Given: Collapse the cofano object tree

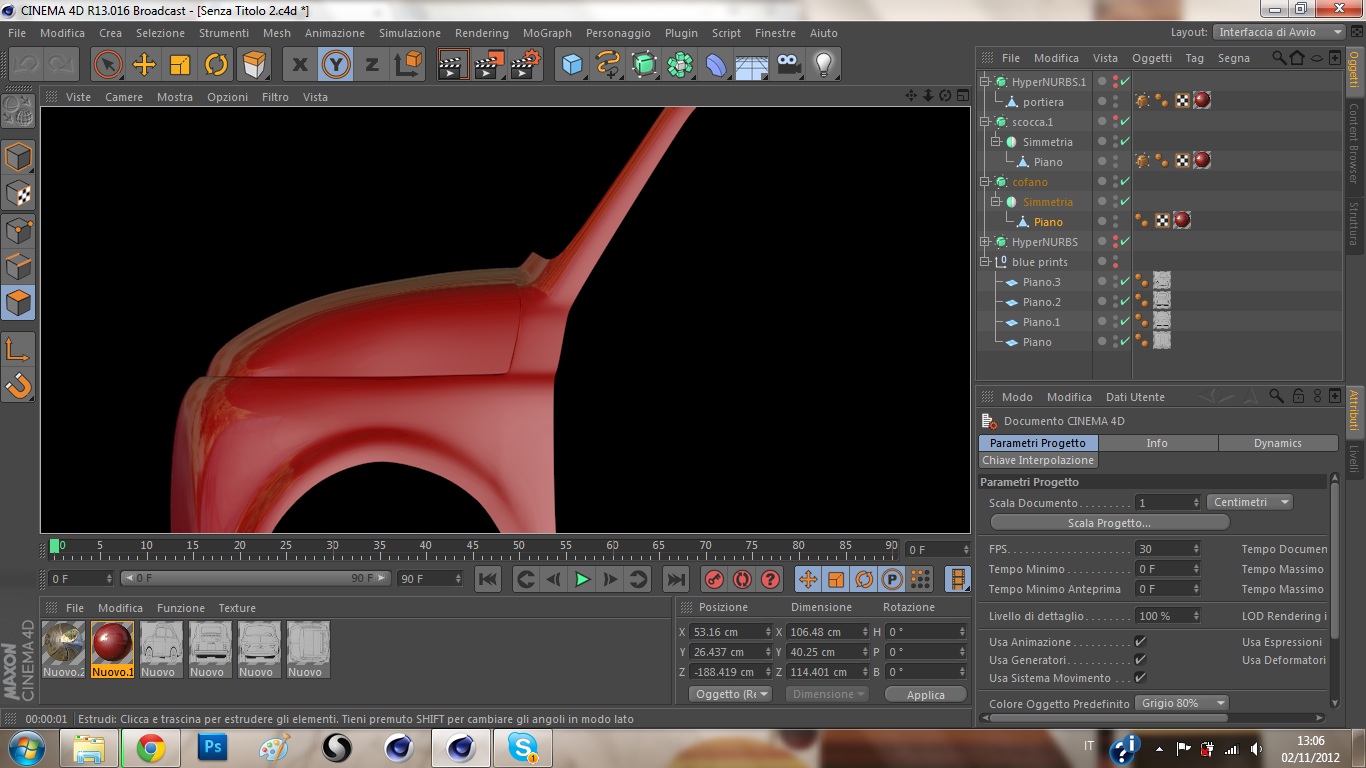Looking at the screenshot, I should click(985, 182).
